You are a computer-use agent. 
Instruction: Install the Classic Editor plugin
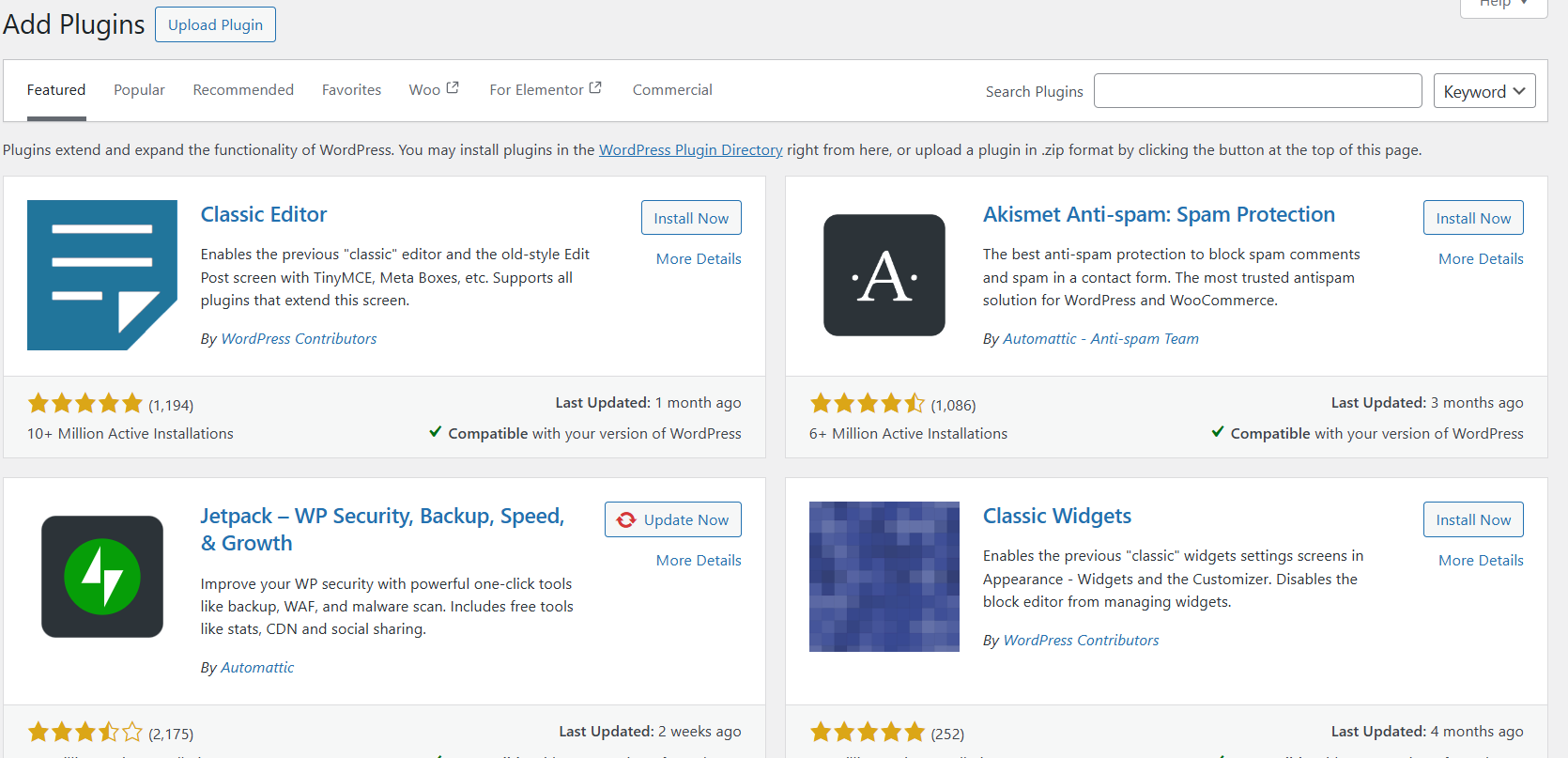point(691,218)
